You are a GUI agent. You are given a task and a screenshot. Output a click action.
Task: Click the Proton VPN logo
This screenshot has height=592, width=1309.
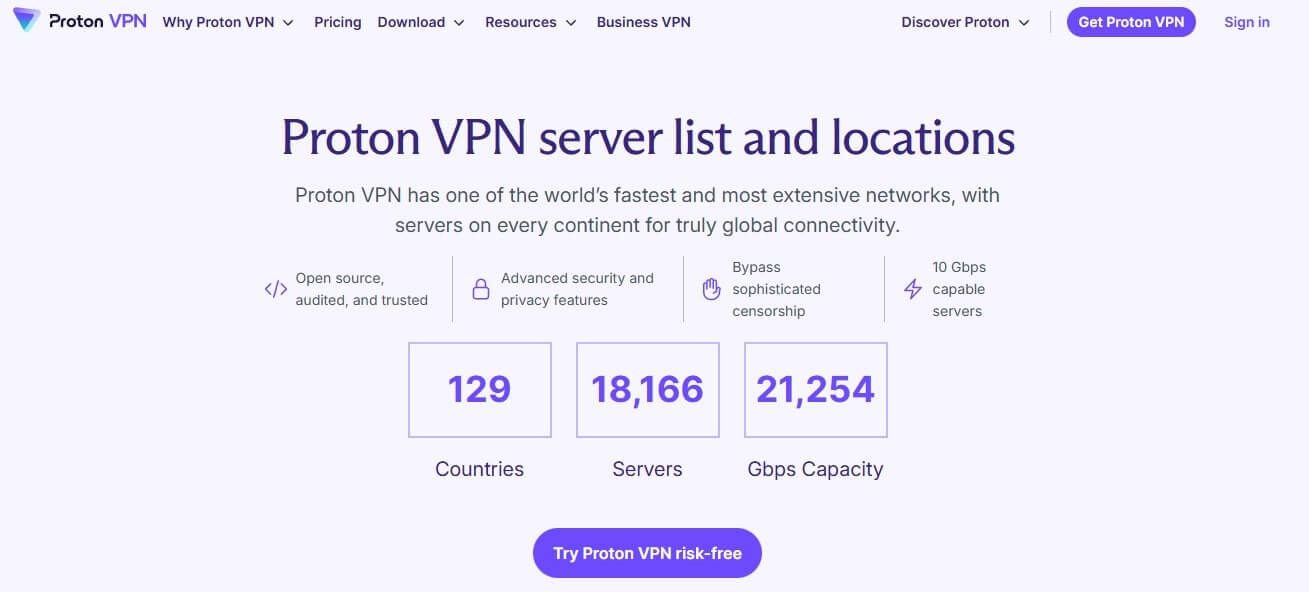click(x=78, y=20)
